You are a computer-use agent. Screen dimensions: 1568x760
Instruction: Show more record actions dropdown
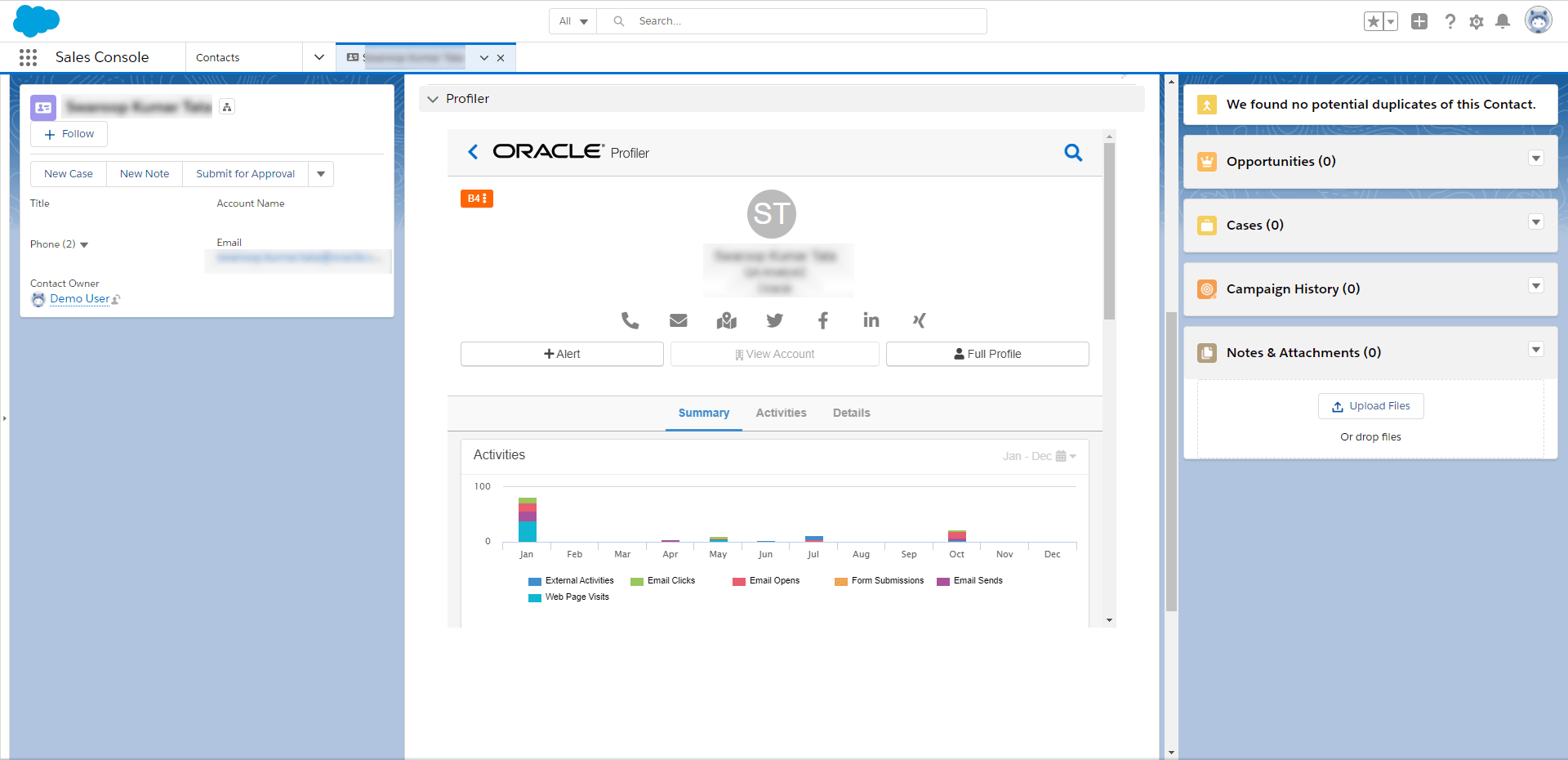(x=321, y=174)
